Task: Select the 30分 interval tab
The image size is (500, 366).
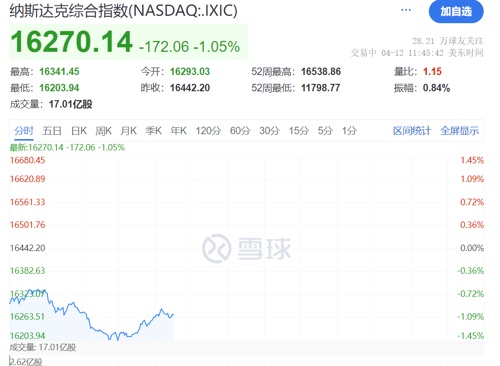Action: 269,131
